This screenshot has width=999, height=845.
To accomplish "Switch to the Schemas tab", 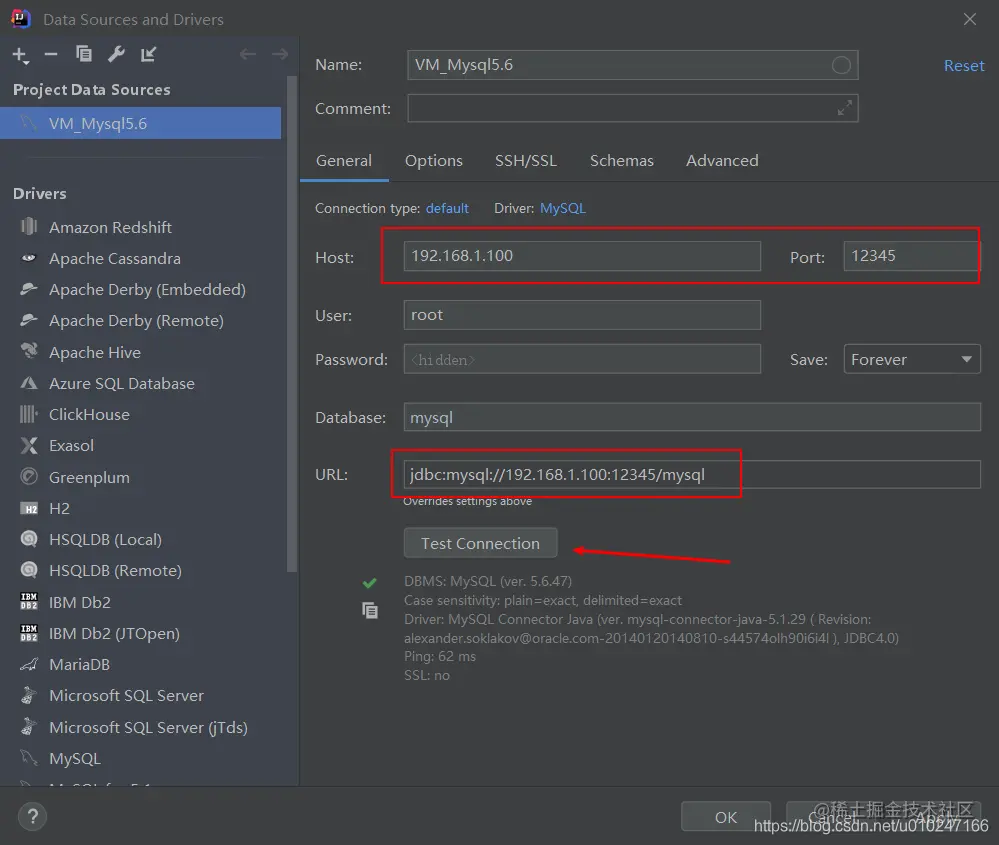I will [622, 161].
